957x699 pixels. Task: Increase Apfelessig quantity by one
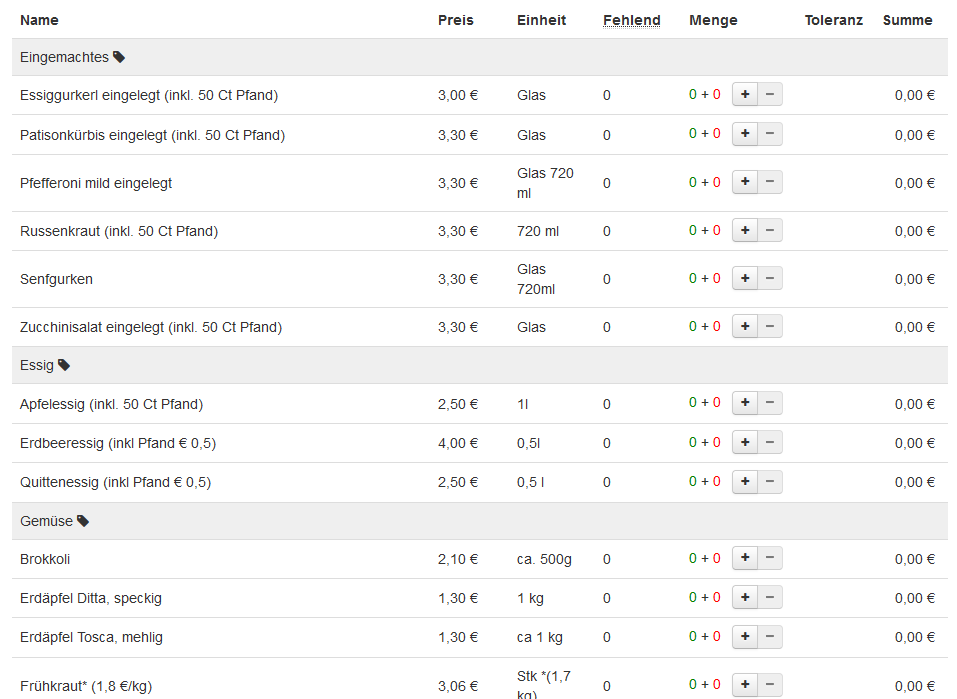coord(744,403)
